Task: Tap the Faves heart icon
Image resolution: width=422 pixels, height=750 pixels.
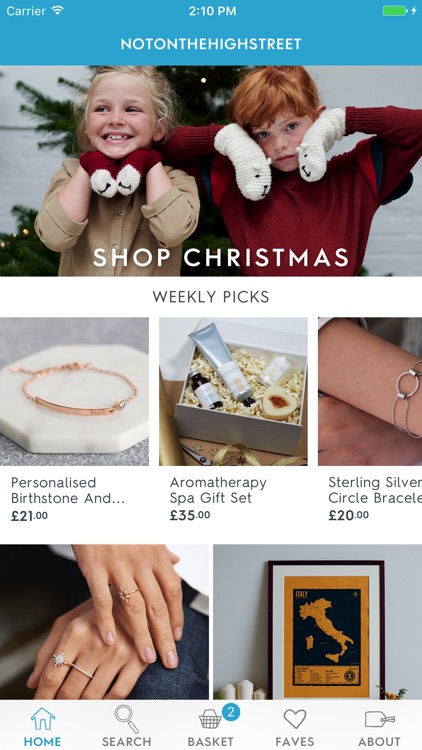Action: tap(295, 719)
